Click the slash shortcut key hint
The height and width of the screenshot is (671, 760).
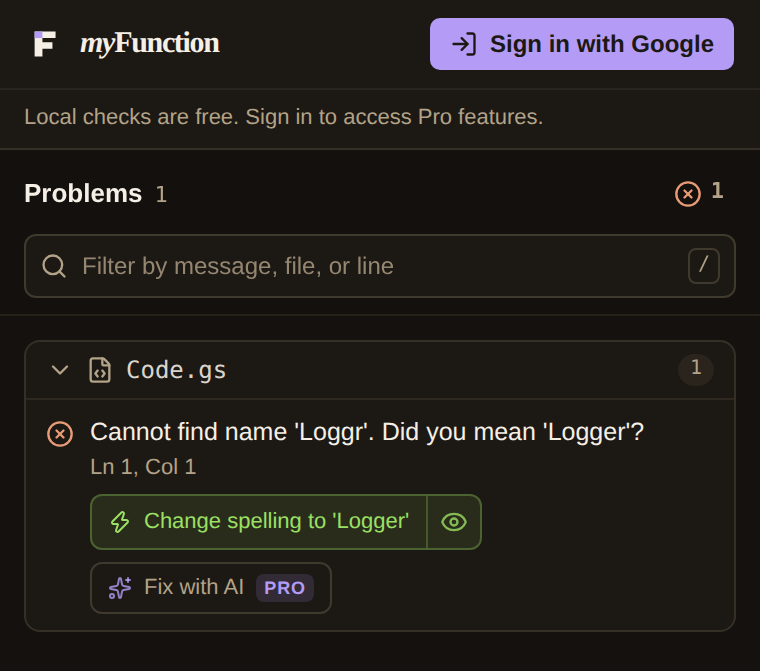pos(703,266)
